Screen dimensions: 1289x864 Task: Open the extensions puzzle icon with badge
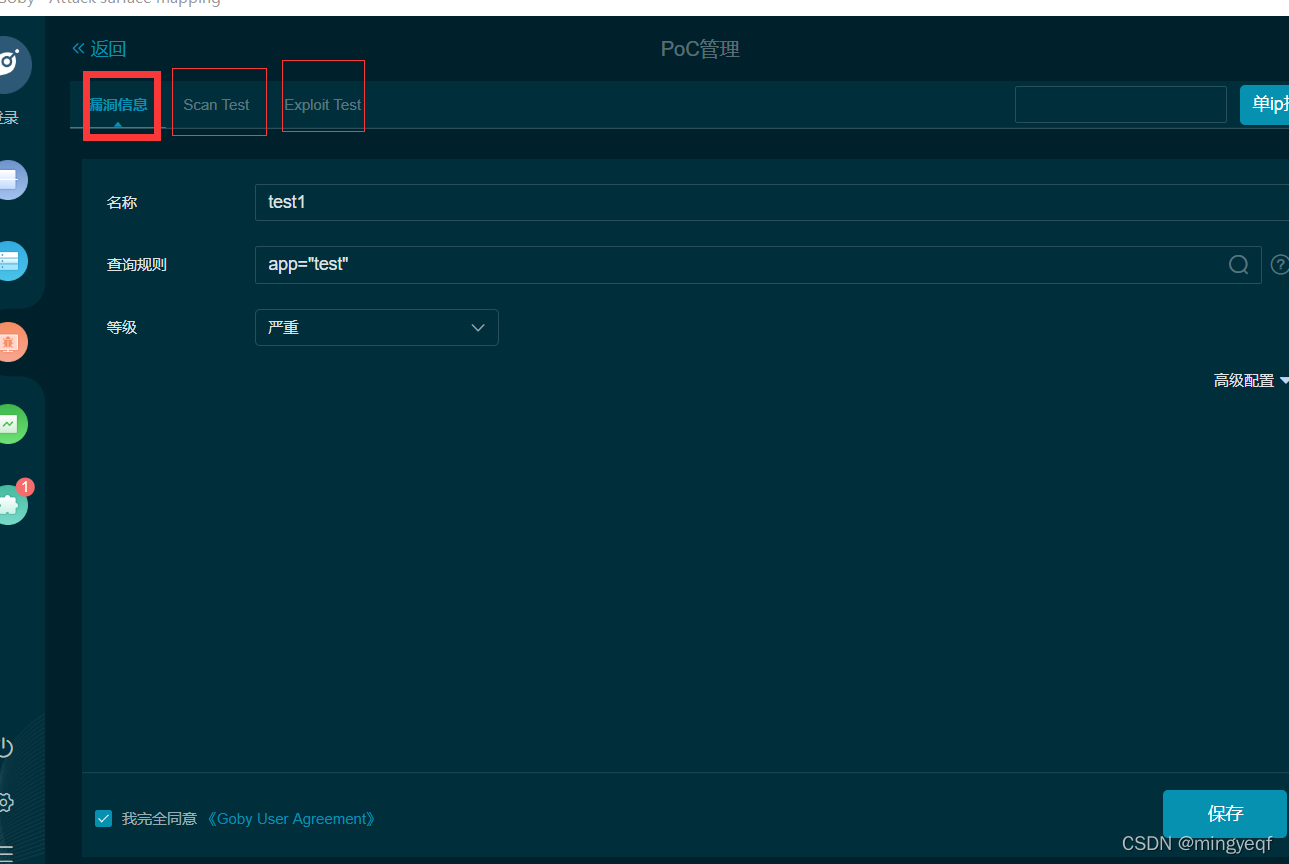tap(12, 503)
